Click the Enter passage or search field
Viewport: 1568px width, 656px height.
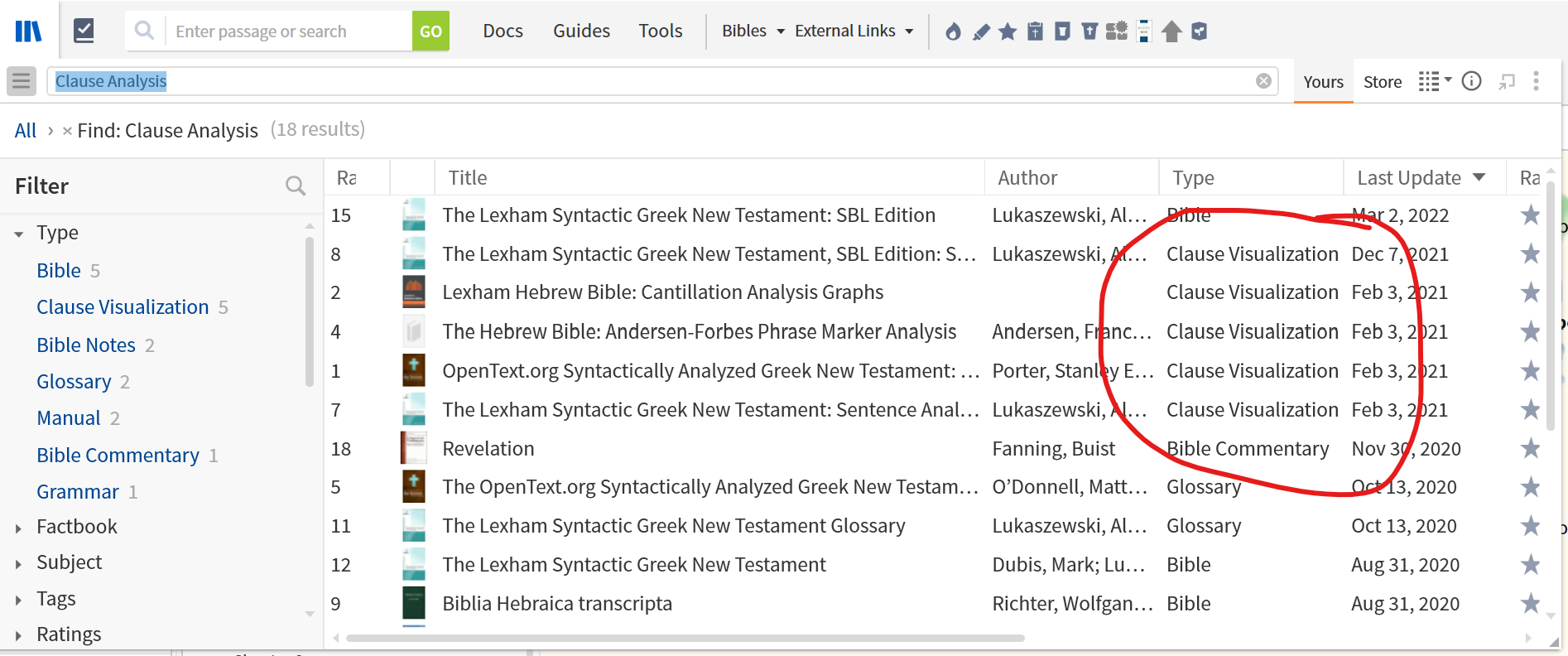[x=288, y=31]
